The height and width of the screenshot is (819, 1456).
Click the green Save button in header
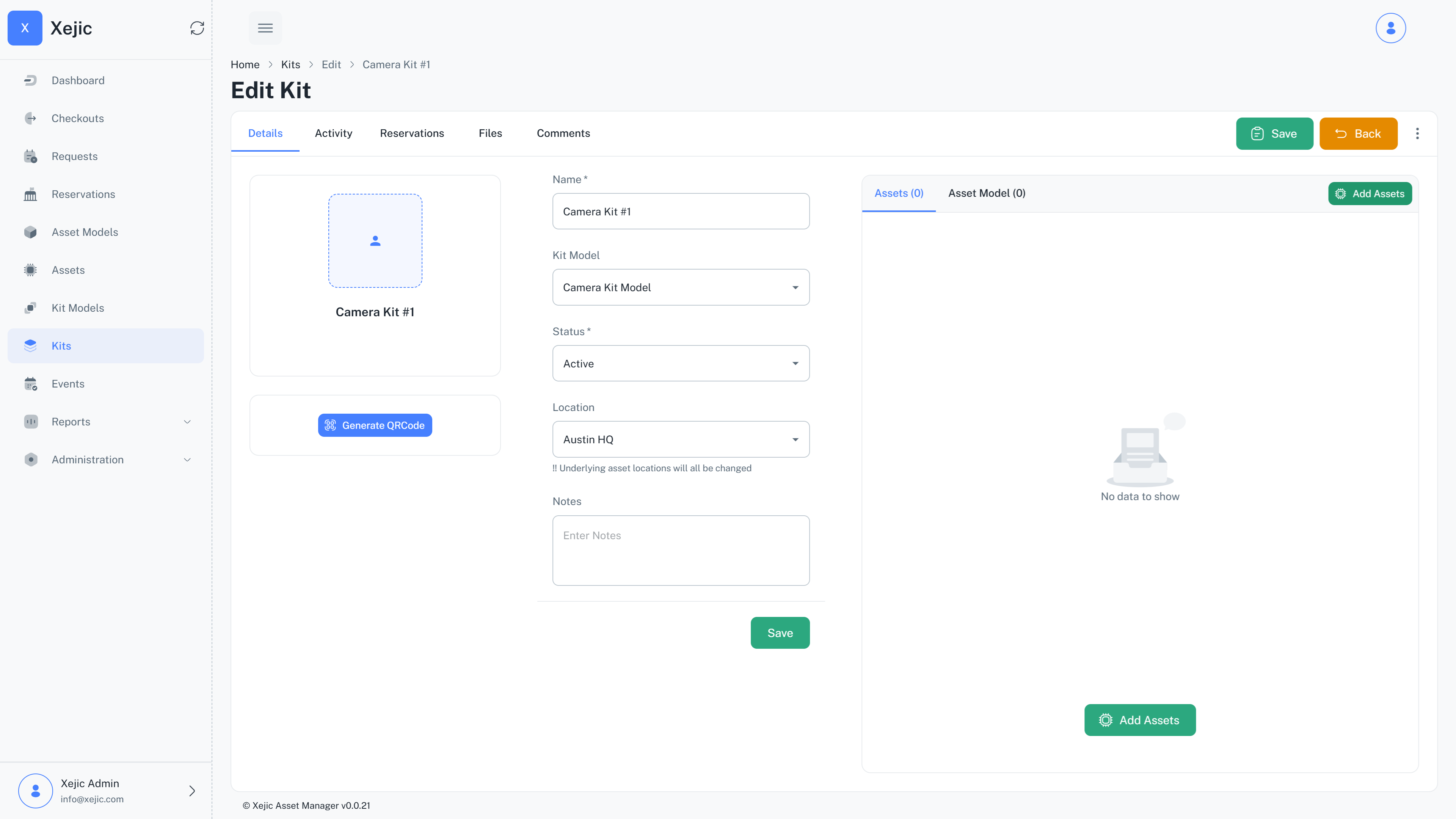point(1274,133)
